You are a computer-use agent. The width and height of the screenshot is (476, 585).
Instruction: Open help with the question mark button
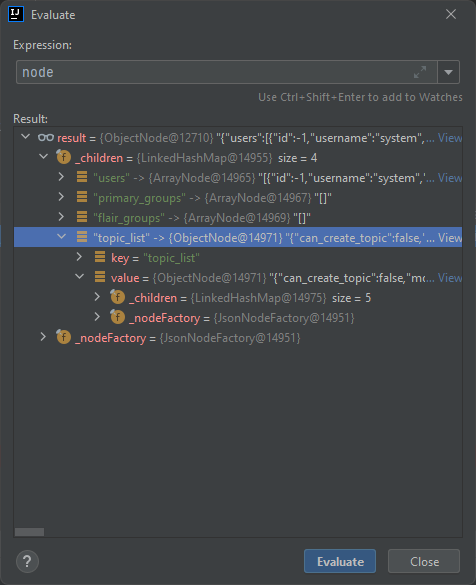click(27, 561)
